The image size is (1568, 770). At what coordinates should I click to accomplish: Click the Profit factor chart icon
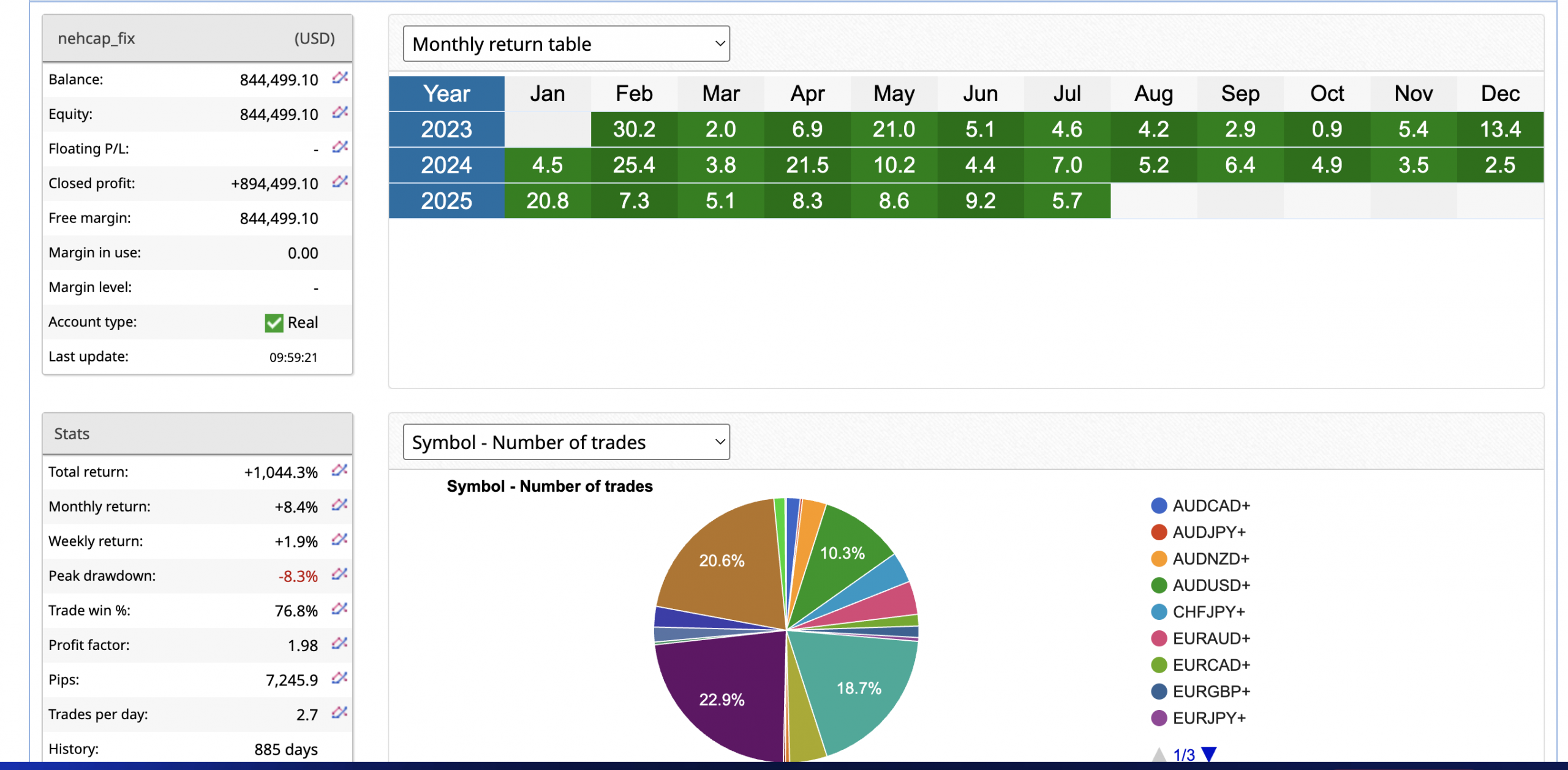pyautogui.click(x=339, y=644)
